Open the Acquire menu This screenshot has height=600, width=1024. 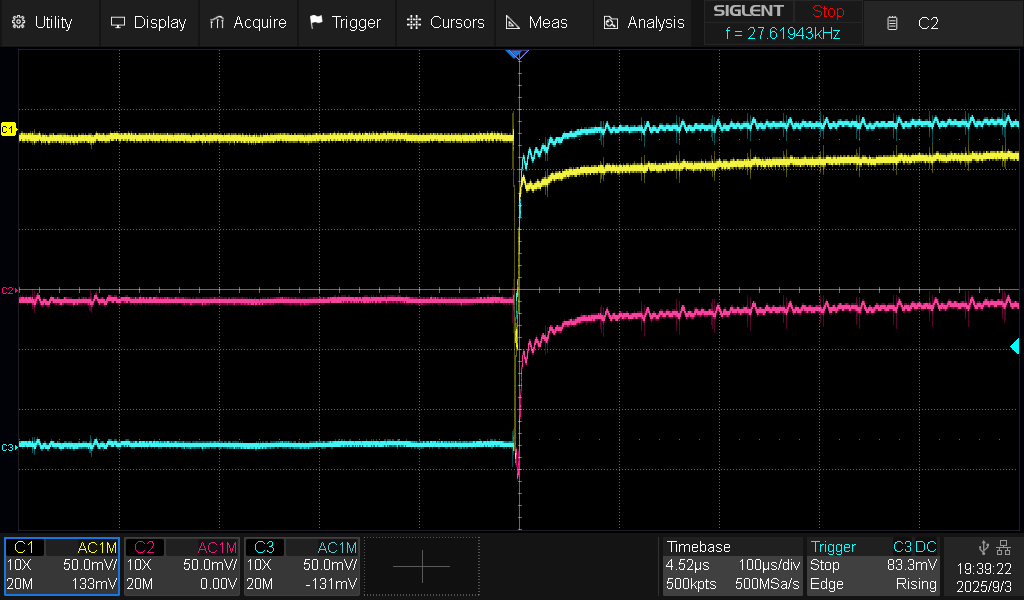(x=248, y=22)
